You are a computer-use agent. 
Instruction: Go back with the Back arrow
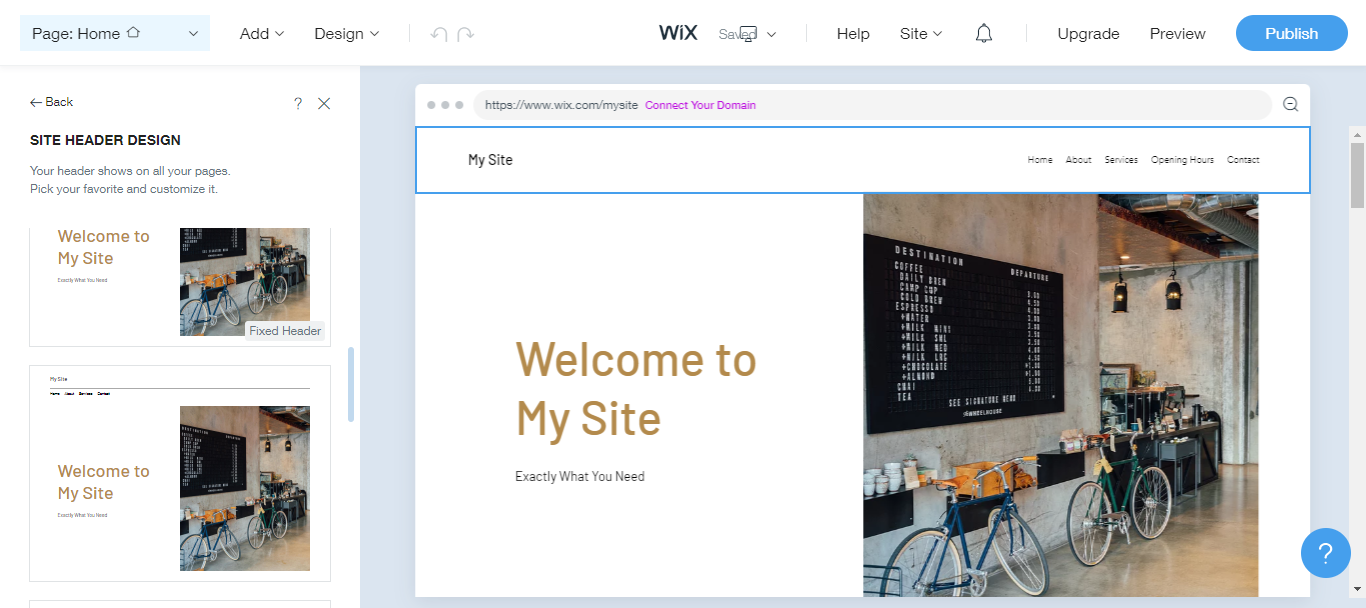click(52, 102)
